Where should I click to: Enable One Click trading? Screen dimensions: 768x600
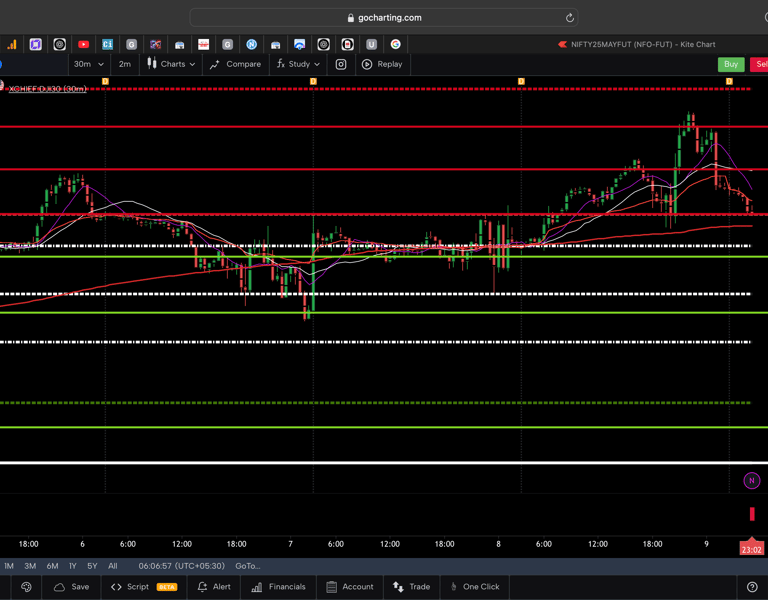[475, 587]
